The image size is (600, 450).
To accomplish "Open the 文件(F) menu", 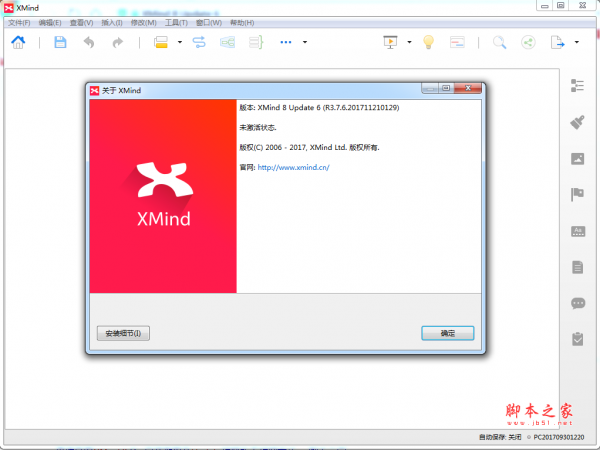I will [19, 23].
